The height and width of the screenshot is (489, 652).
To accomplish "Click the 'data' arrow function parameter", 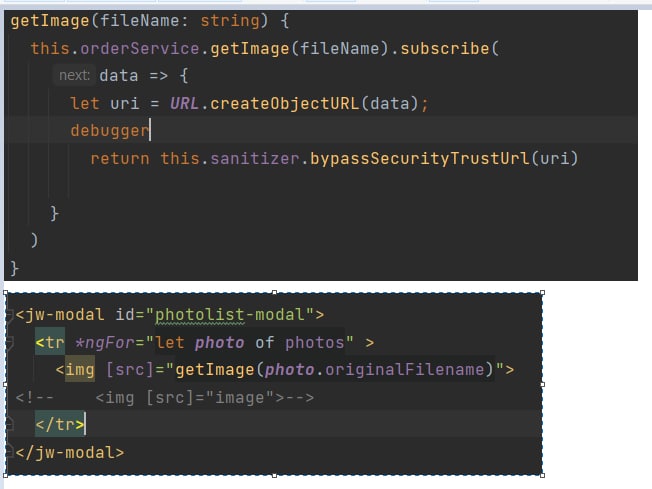I will point(119,76).
